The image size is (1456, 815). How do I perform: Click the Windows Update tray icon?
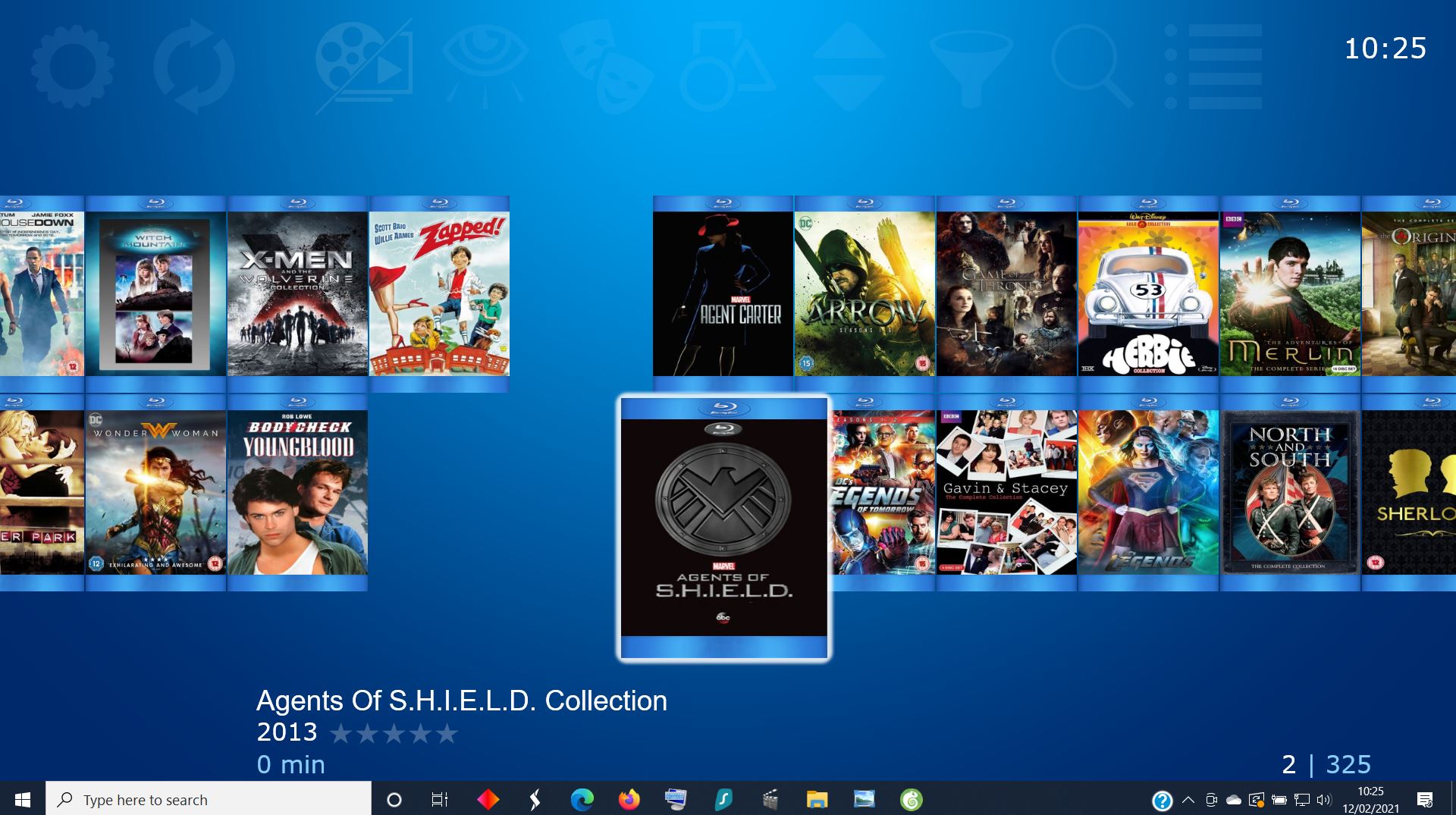coord(1257,799)
